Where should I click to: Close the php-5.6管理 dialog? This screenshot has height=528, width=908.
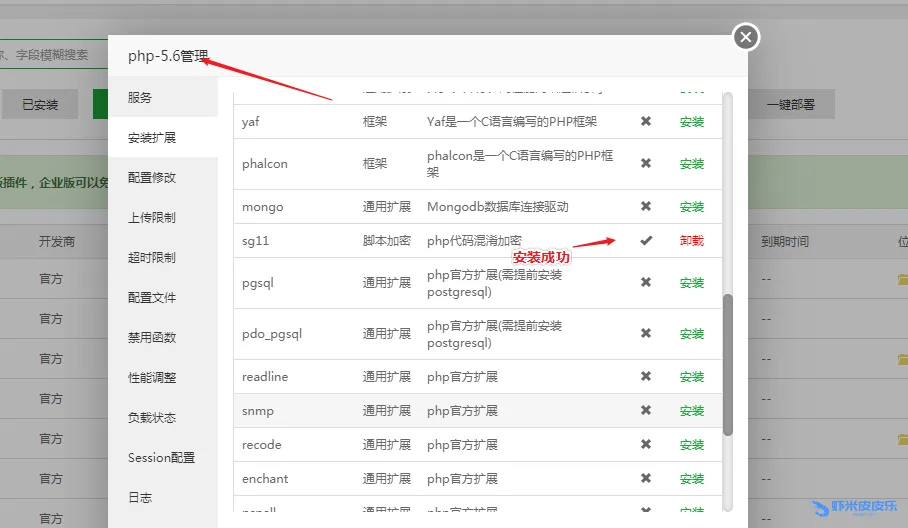(745, 38)
